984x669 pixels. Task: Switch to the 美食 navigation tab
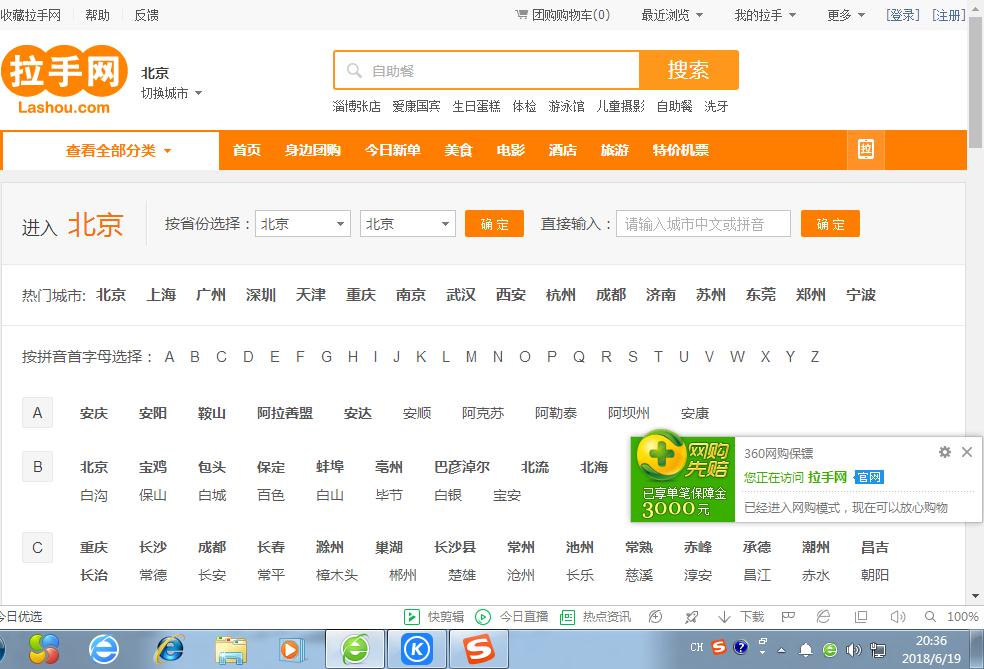coord(458,150)
